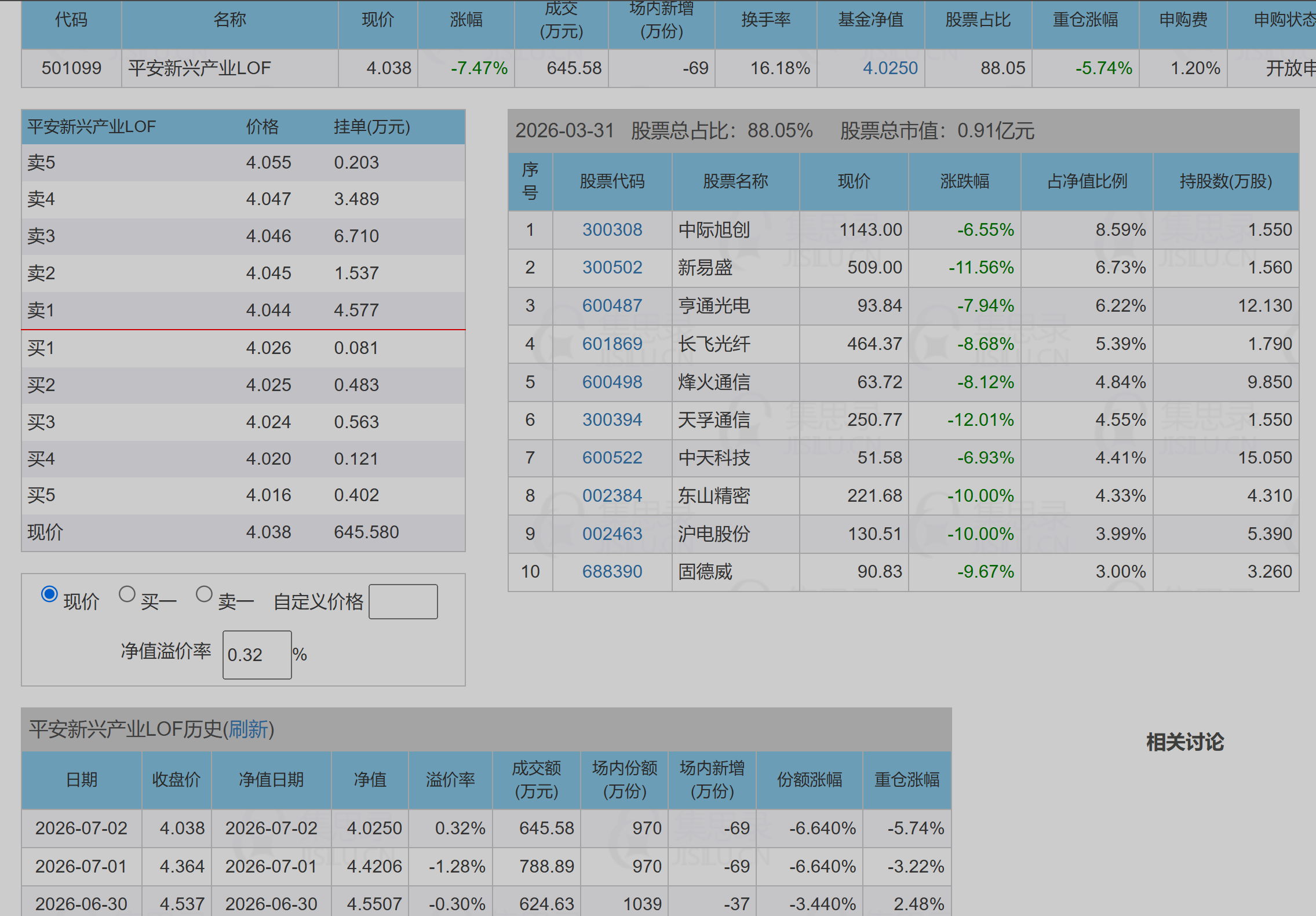Click stock name 中际旭创

pos(714,229)
